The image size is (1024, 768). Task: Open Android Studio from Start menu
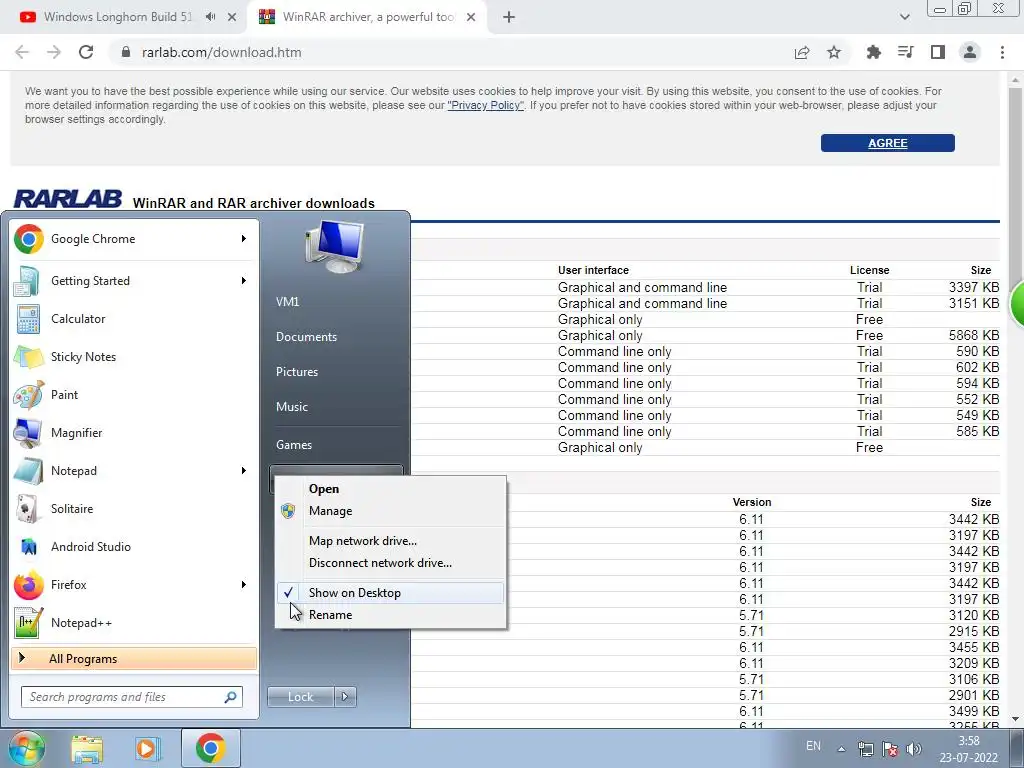tap(134, 547)
